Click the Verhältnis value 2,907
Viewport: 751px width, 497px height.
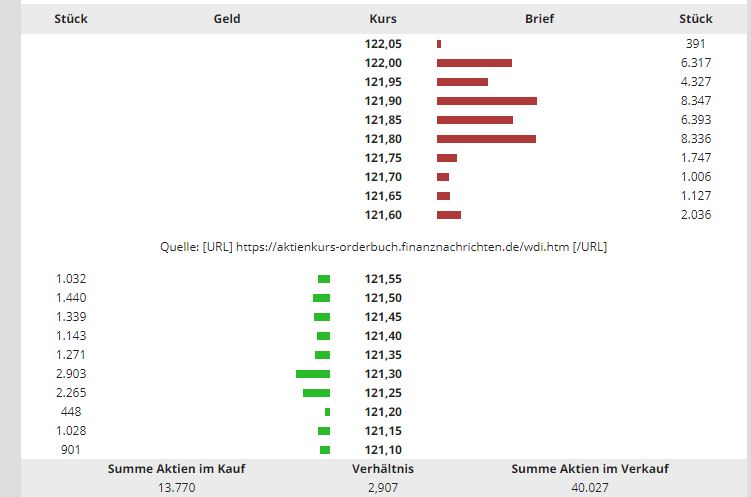(x=383, y=488)
